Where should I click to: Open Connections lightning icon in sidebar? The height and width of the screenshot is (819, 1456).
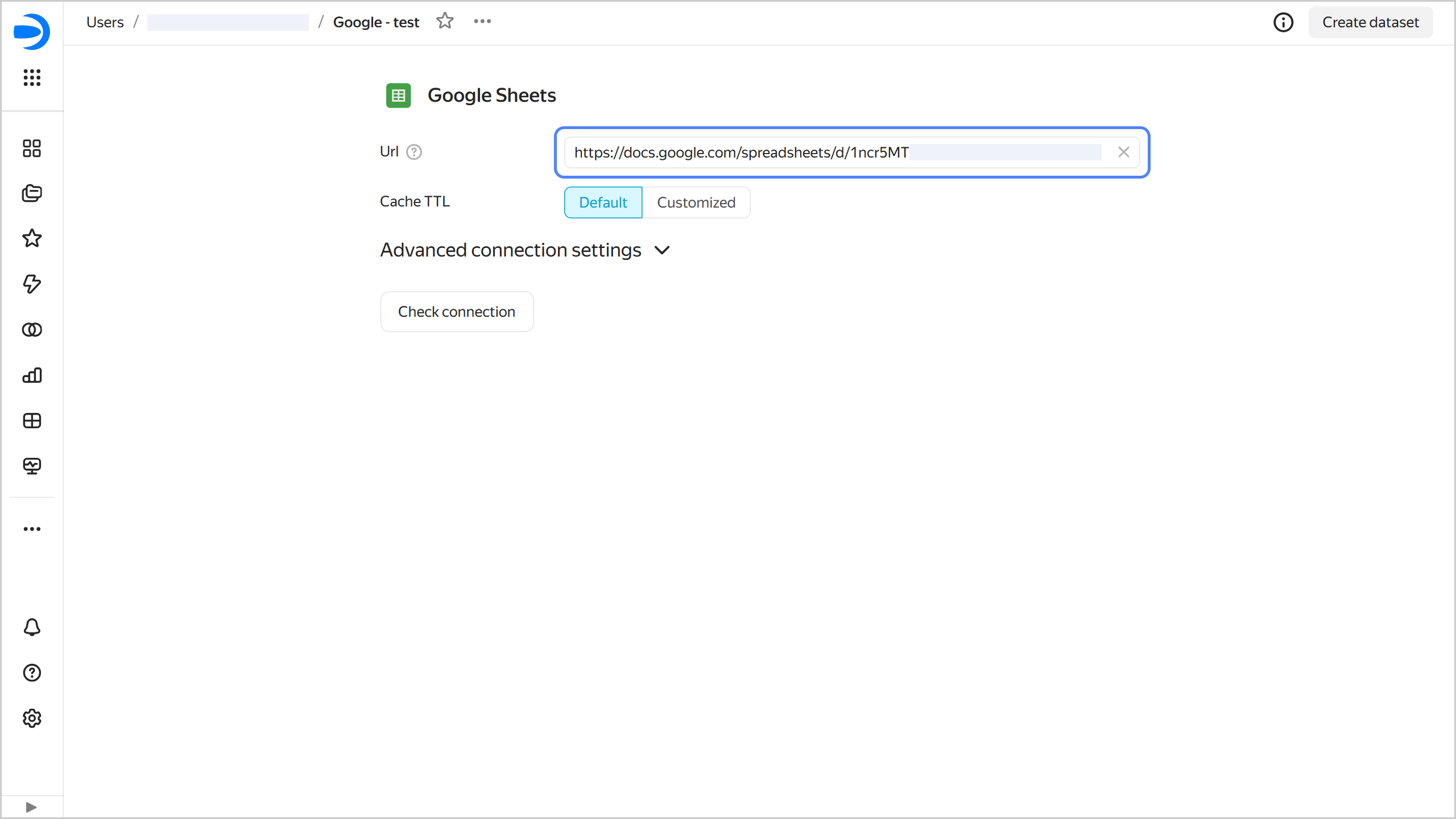click(x=32, y=284)
